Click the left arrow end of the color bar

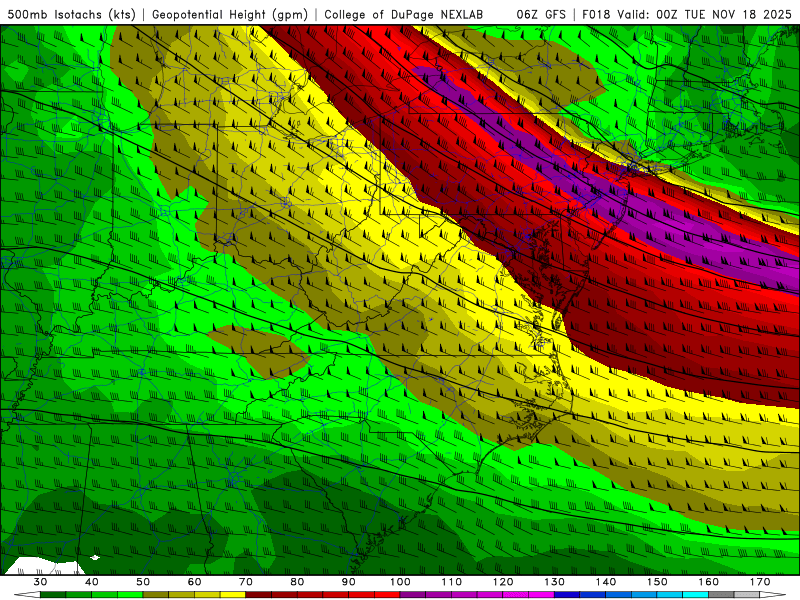28,594
